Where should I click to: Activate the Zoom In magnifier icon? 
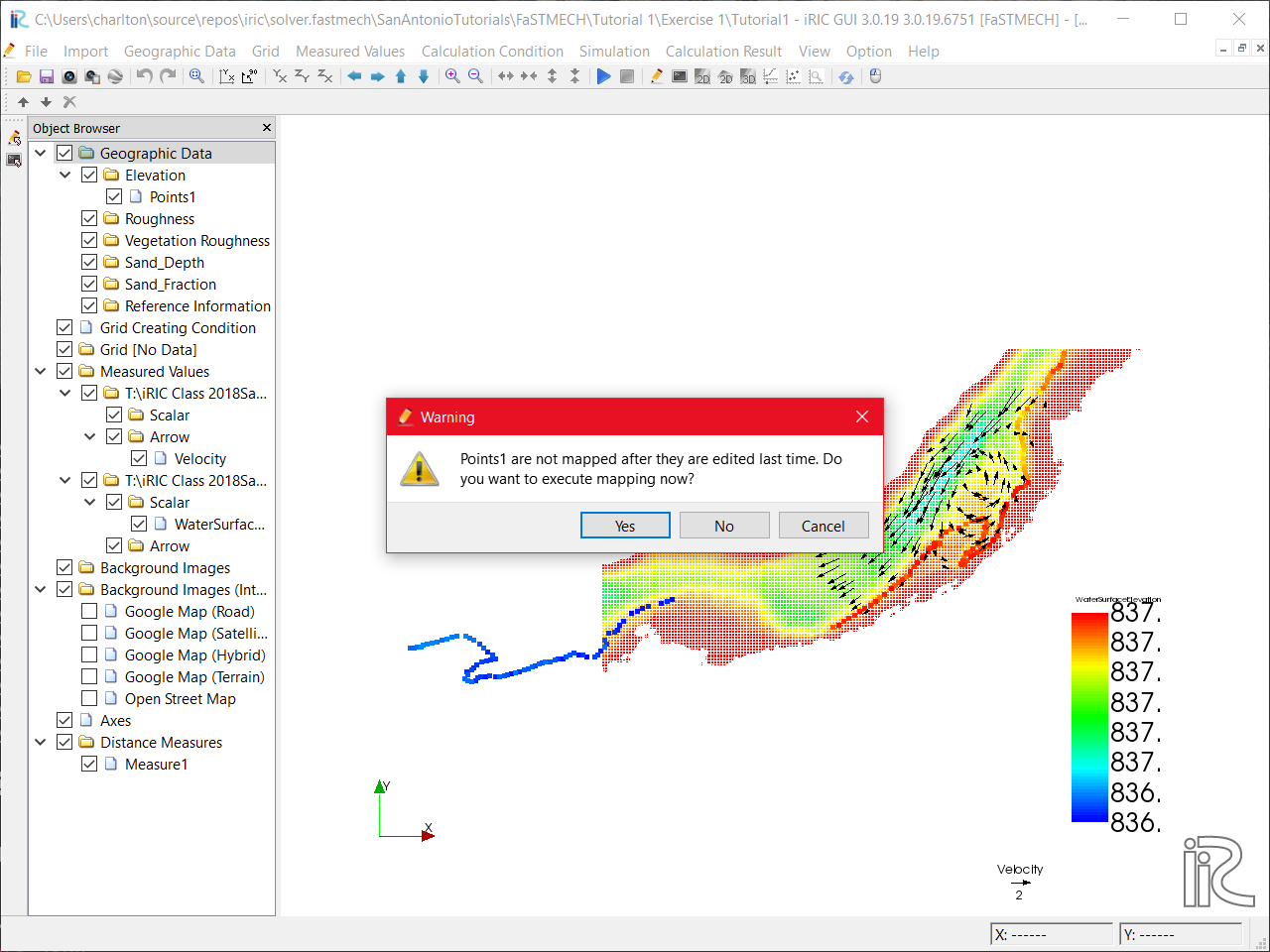[453, 75]
